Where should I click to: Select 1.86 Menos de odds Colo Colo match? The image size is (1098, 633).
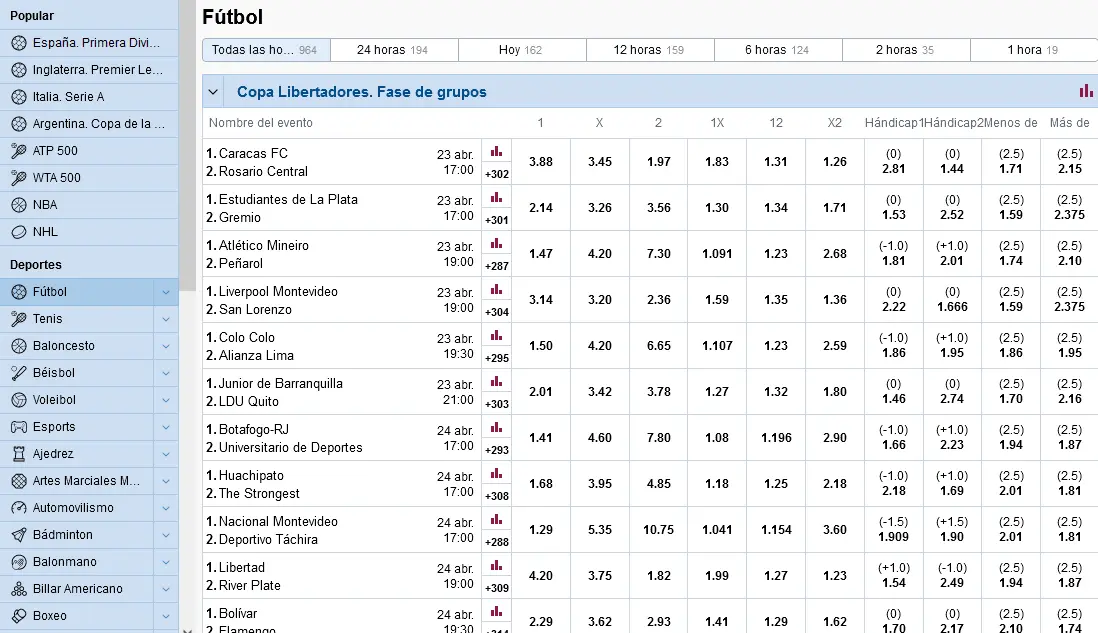(x=1010, y=346)
